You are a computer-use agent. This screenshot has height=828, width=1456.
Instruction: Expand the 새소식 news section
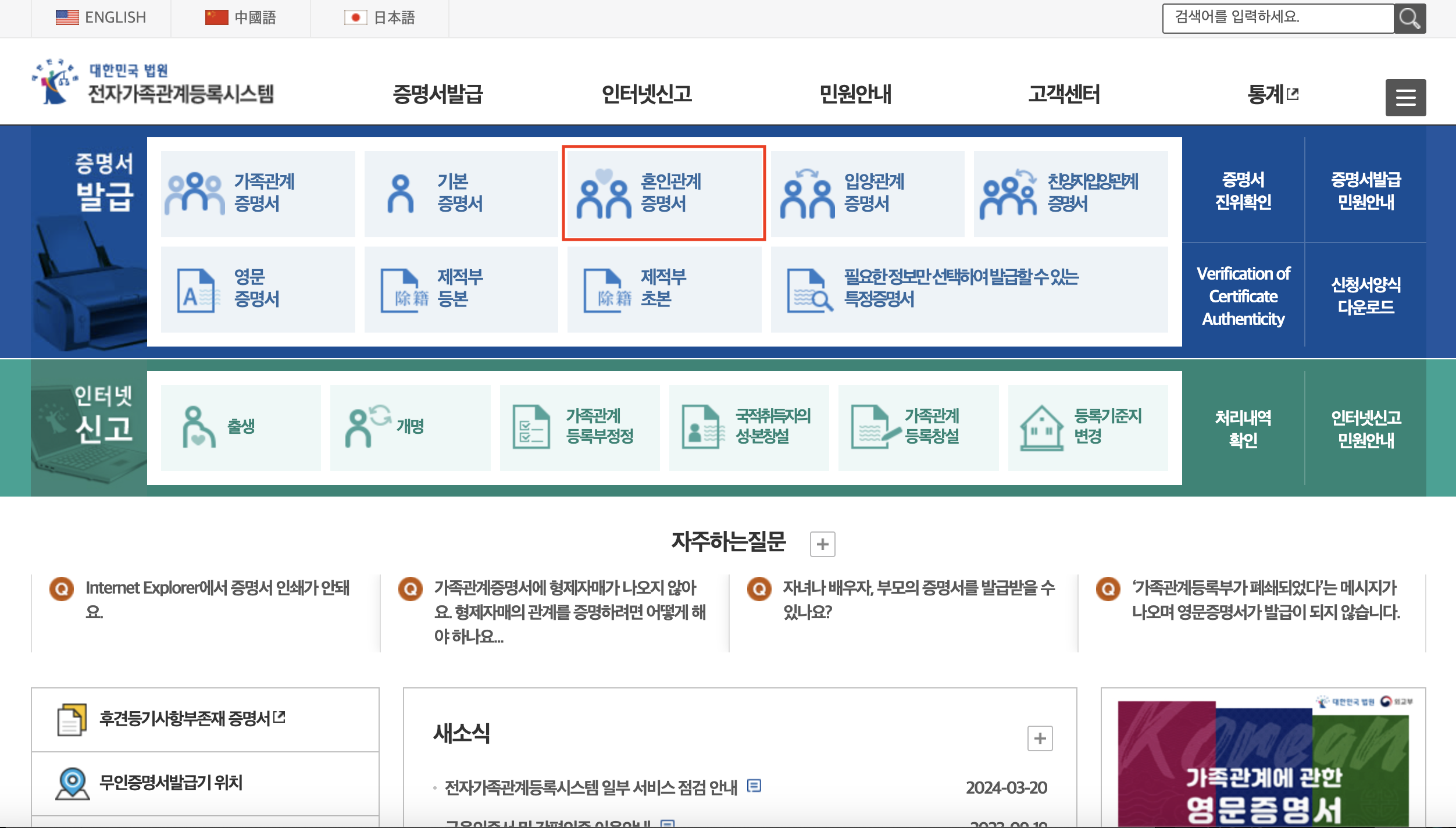pos(1039,738)
